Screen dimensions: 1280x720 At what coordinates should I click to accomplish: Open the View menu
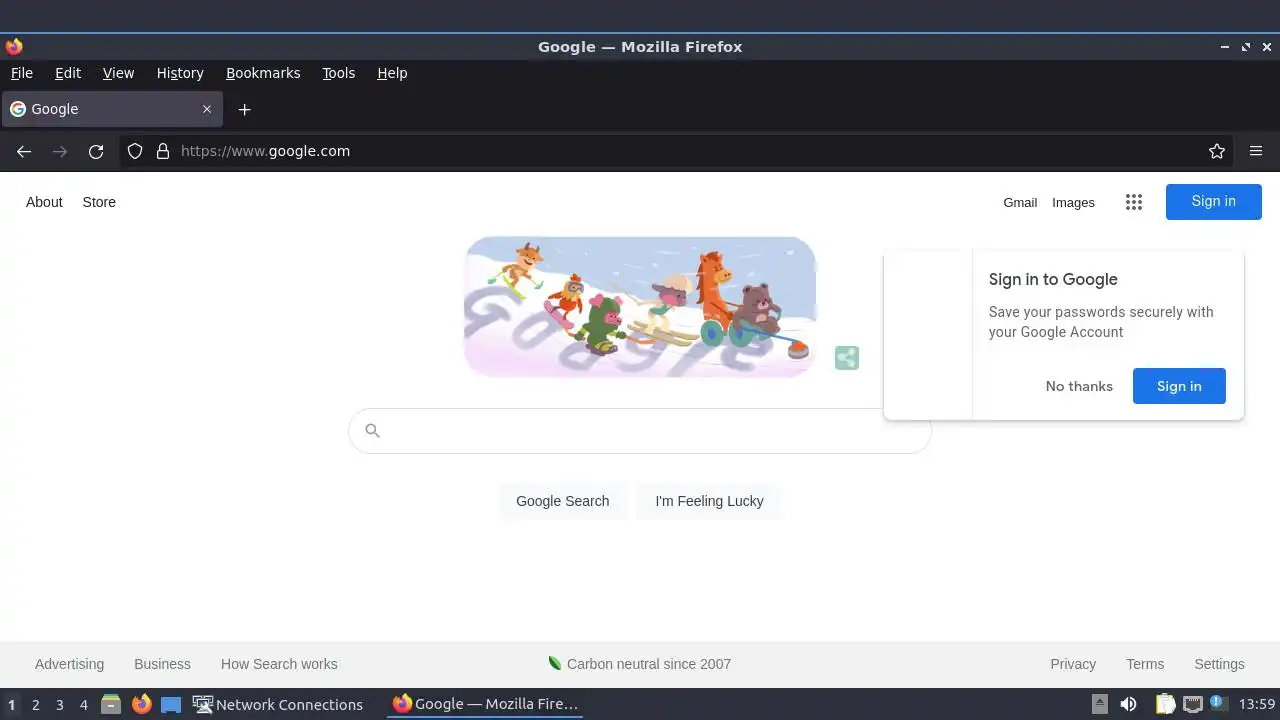click(118, 73)
